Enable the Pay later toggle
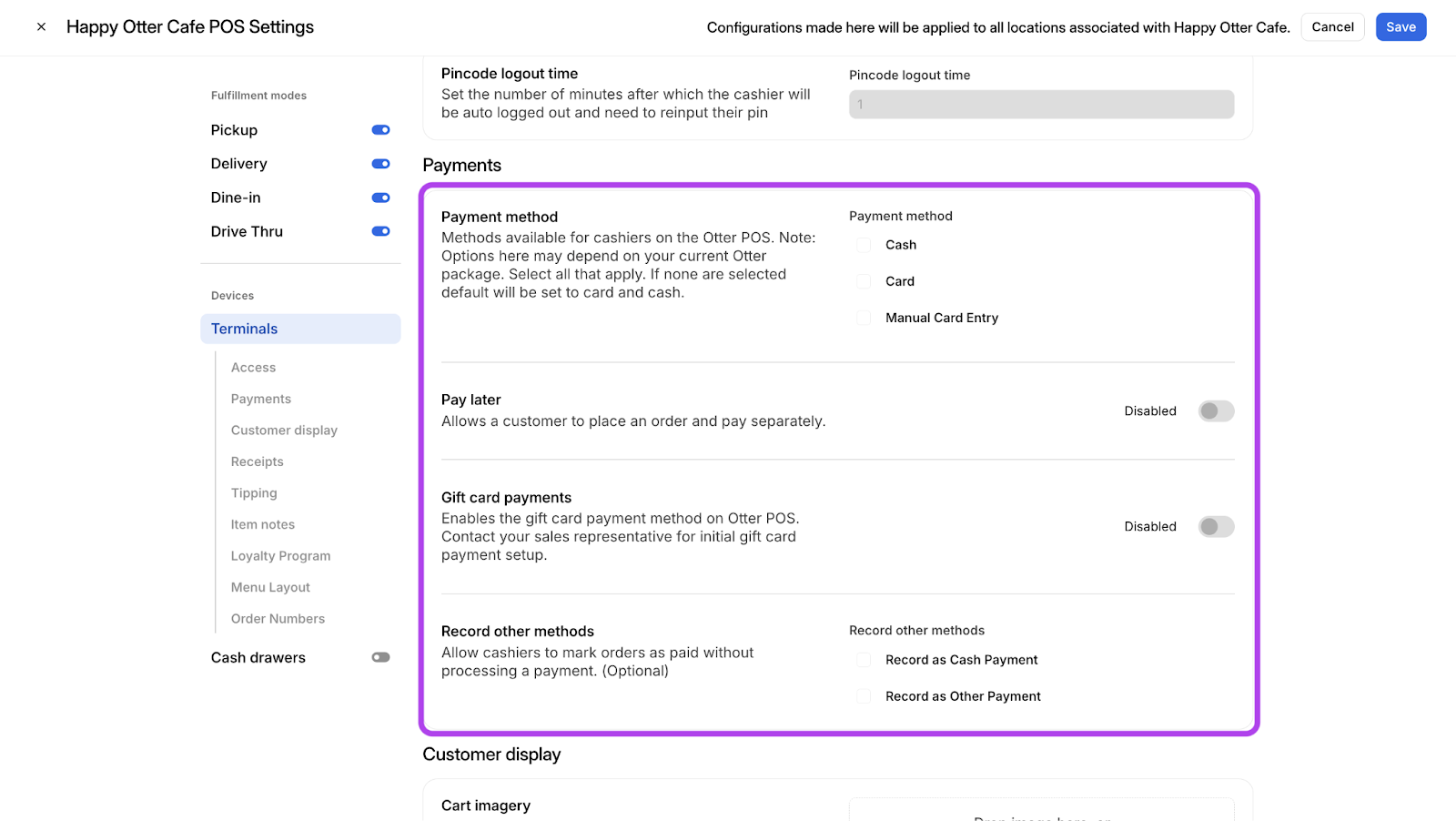This screenshot has width=1456, height=821. 1216,411
